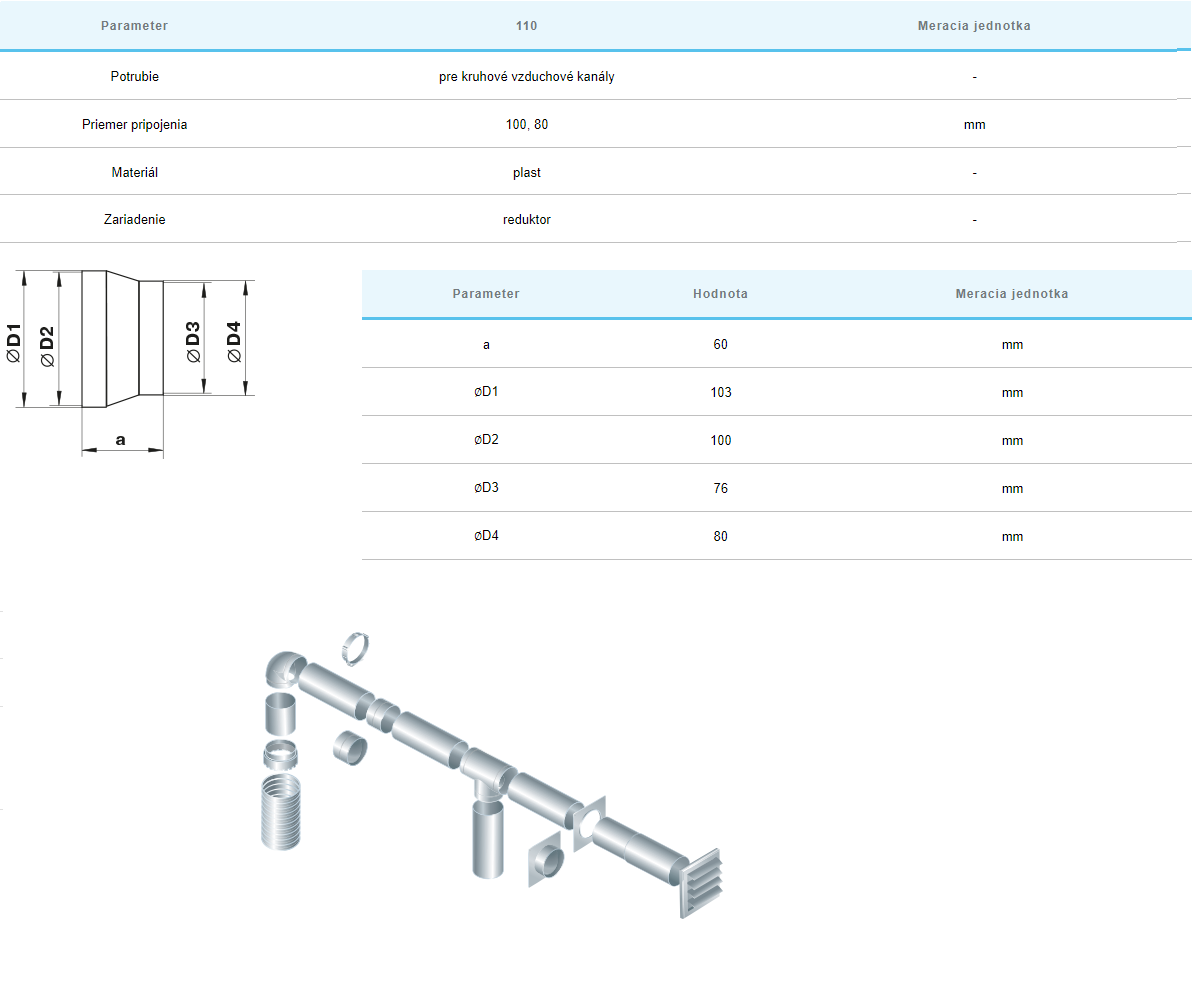The image size is (1192, 1008).
Task: Click the 'Priemer pripojenia' row label
Action: click(134, 125)
